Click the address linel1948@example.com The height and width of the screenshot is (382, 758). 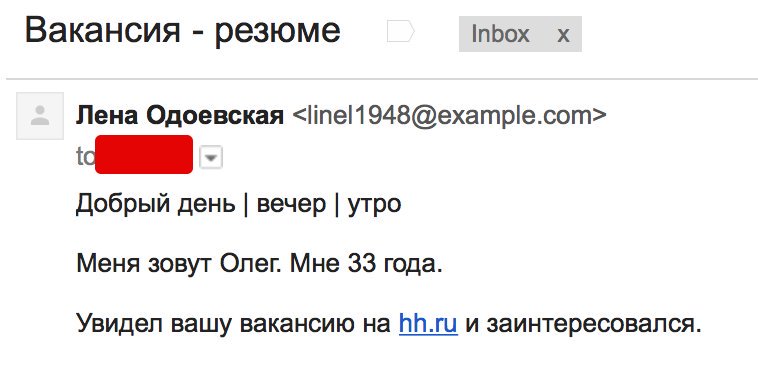(449, 116)
